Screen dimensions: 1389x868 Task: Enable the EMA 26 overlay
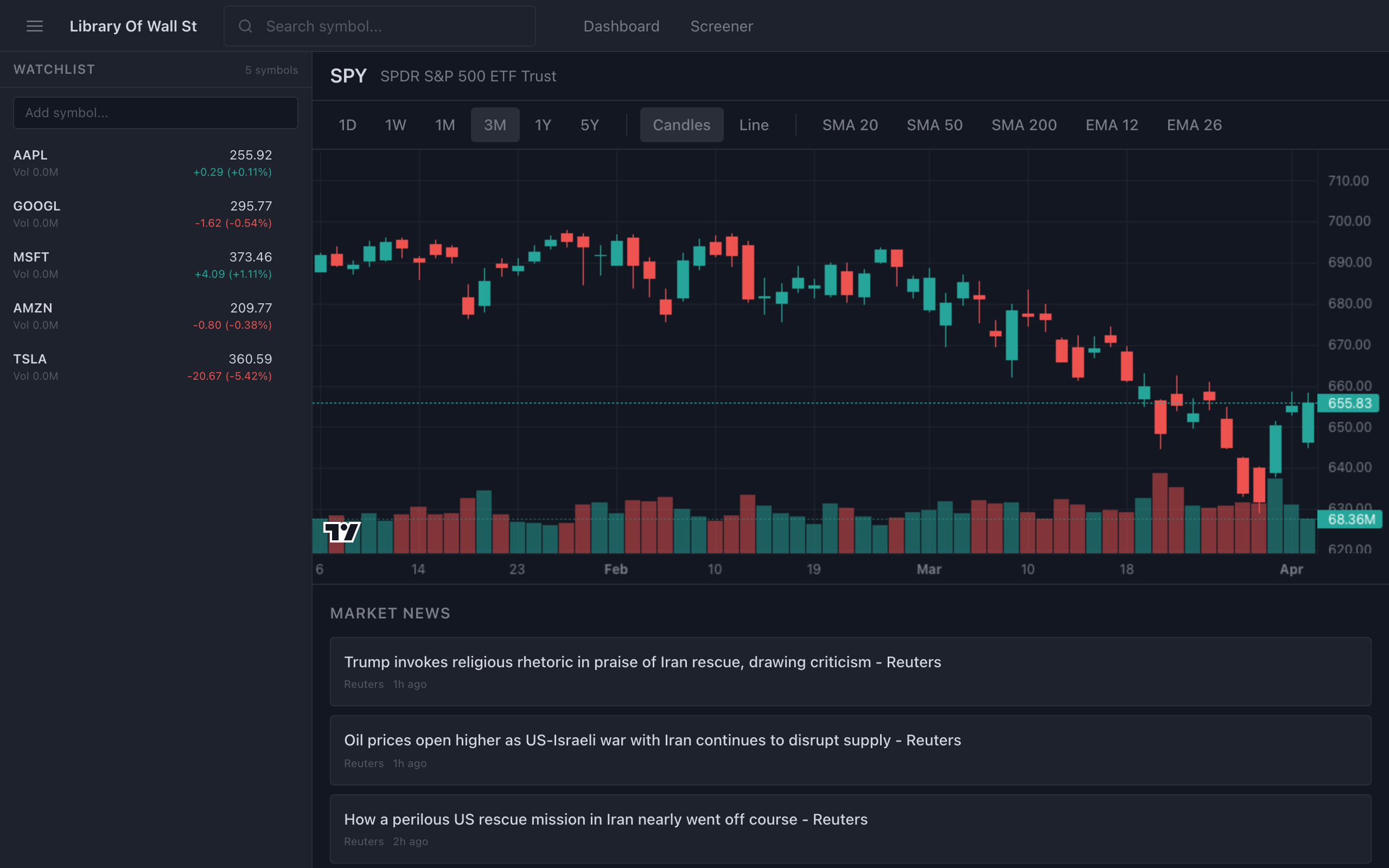(x=1194, y=125)
